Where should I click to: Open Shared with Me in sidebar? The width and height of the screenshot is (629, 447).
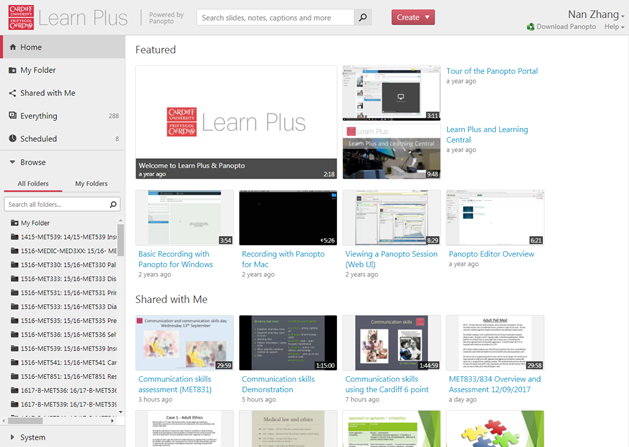point(63,93)
